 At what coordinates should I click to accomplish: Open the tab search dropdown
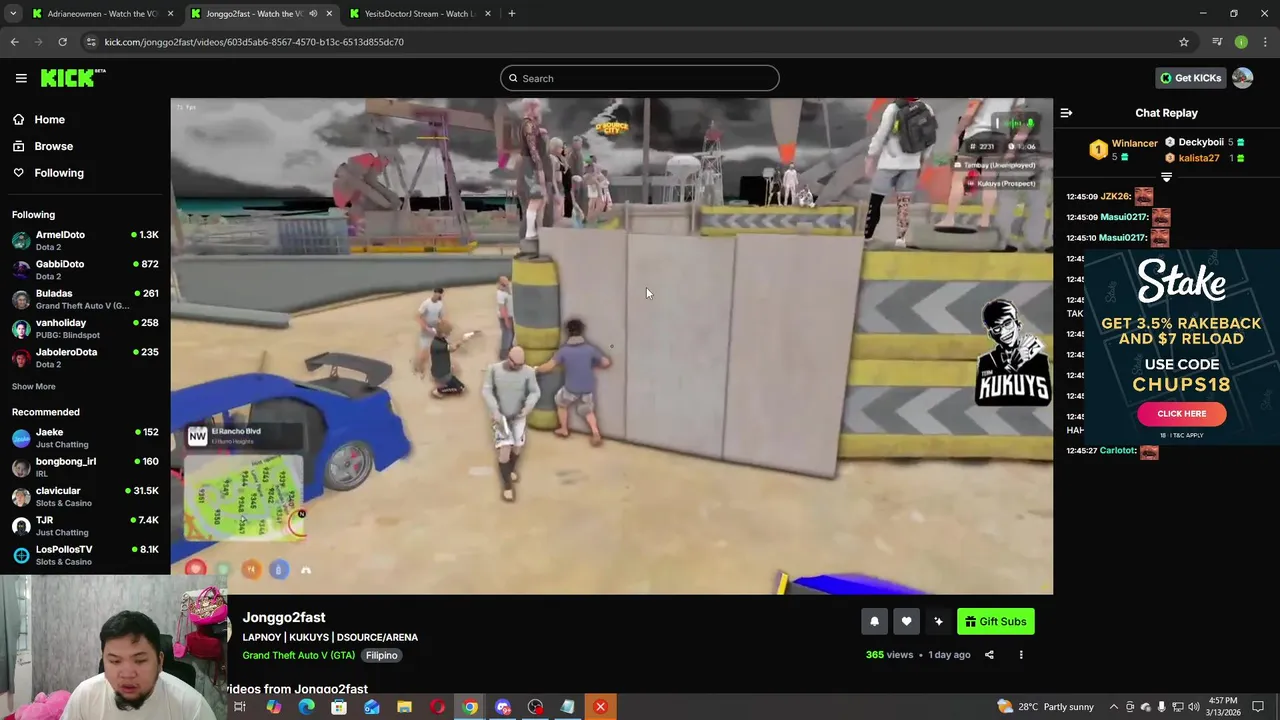pos(13,13)
